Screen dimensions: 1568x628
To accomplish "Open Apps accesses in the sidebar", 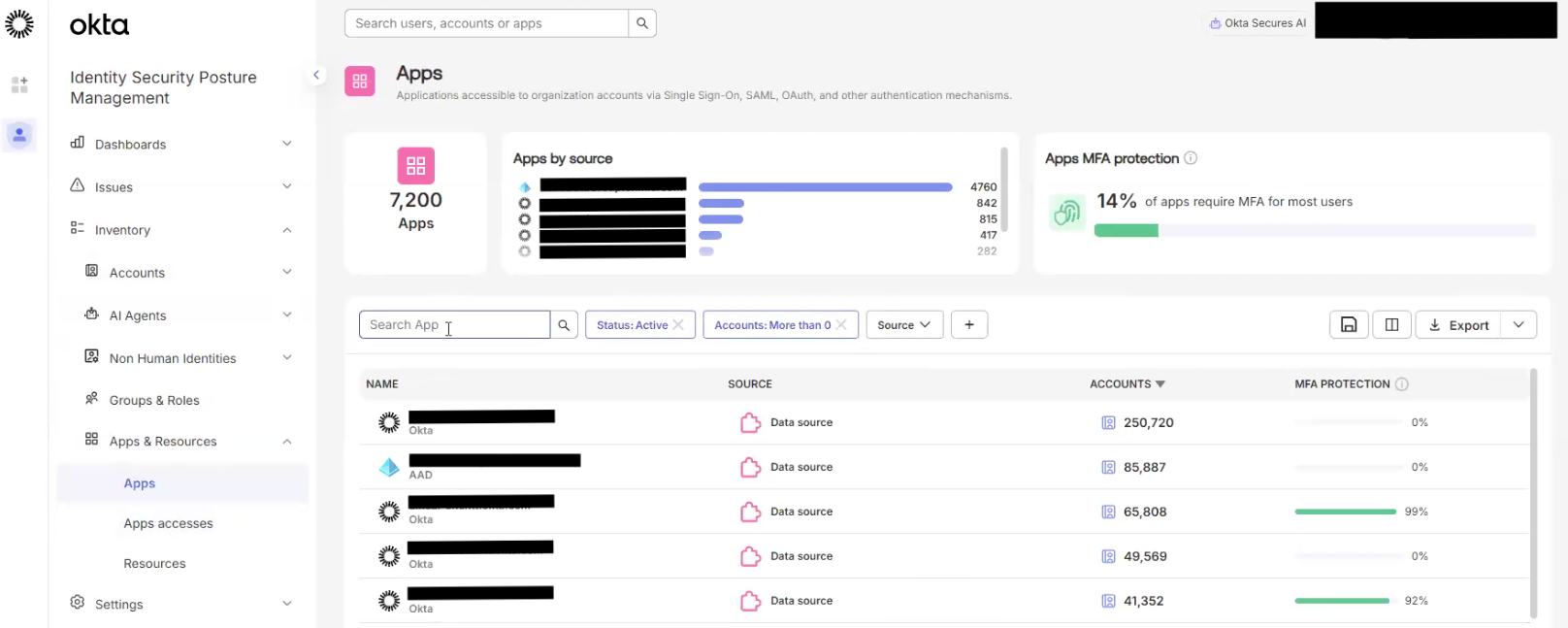I will (x=168, y=524).
